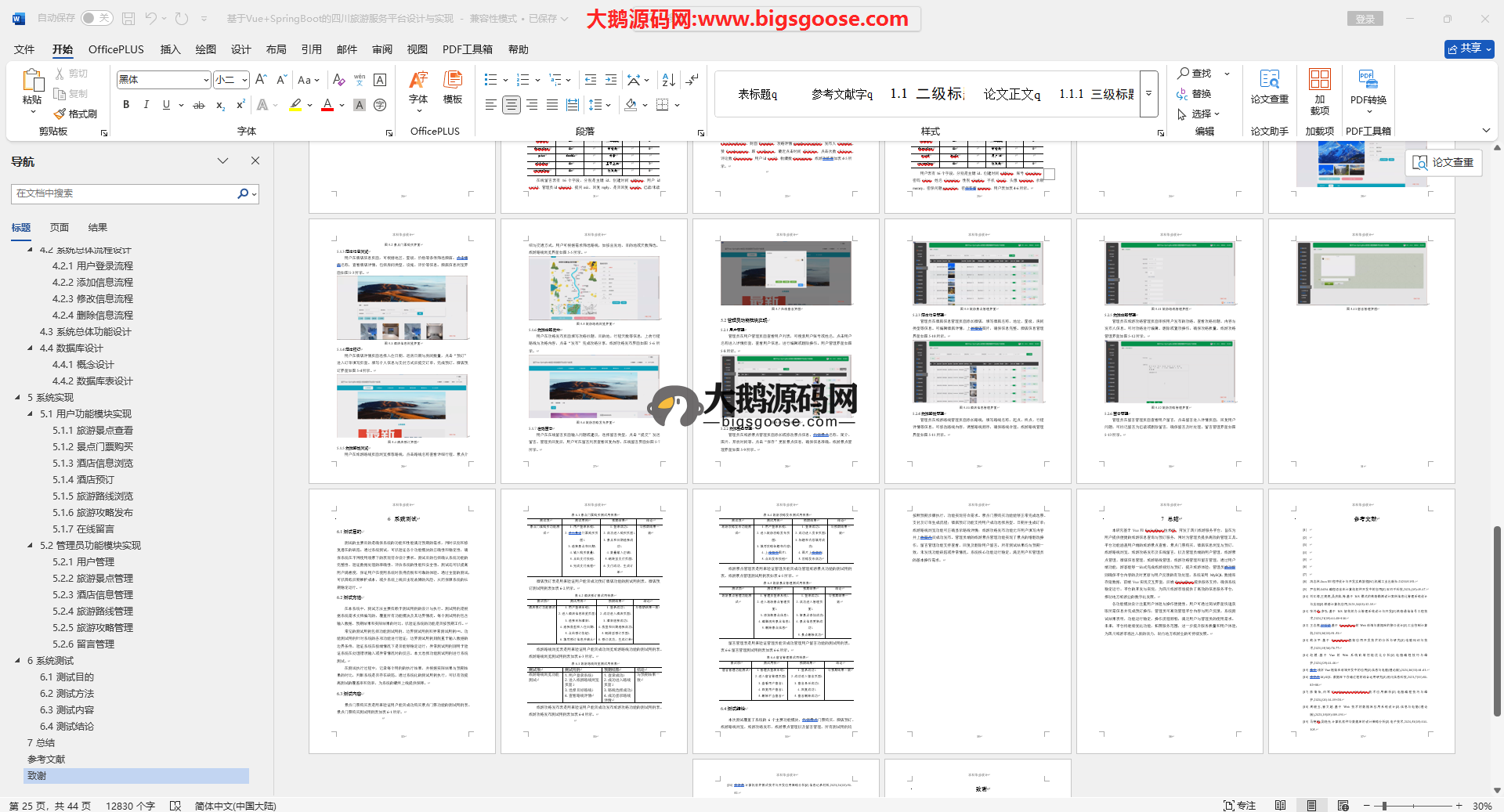
Task: Open the 论文查重 tool in ribbon
Action: point(1269,87)
